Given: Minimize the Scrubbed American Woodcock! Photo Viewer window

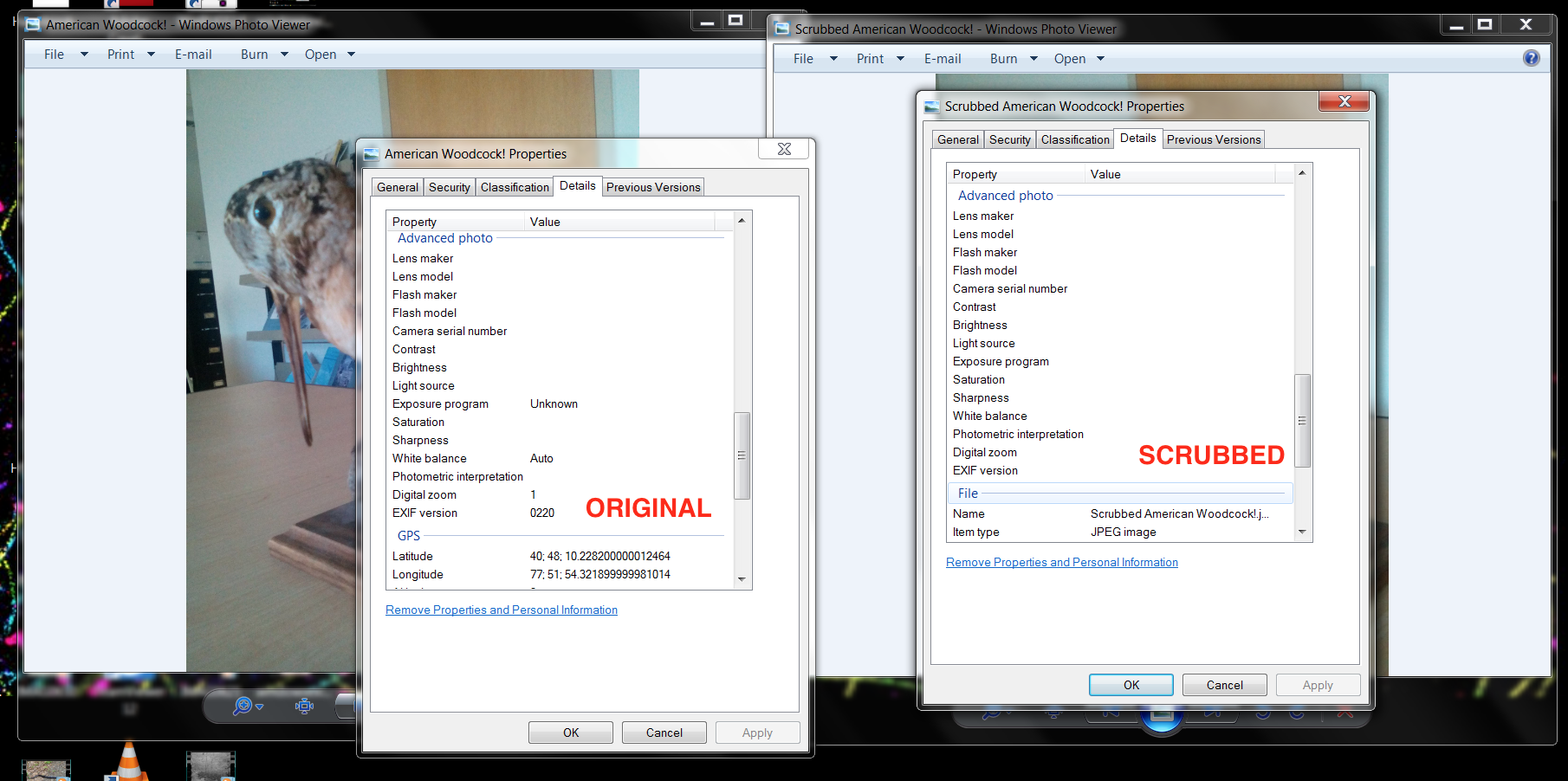Looking at the screenshot, I should [1457, 25].
